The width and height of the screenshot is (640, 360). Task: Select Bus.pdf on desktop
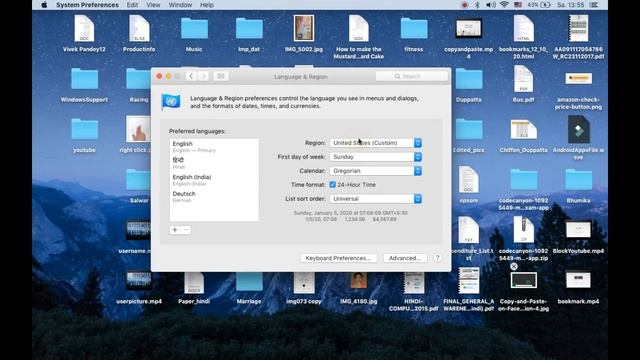[523, 79]
